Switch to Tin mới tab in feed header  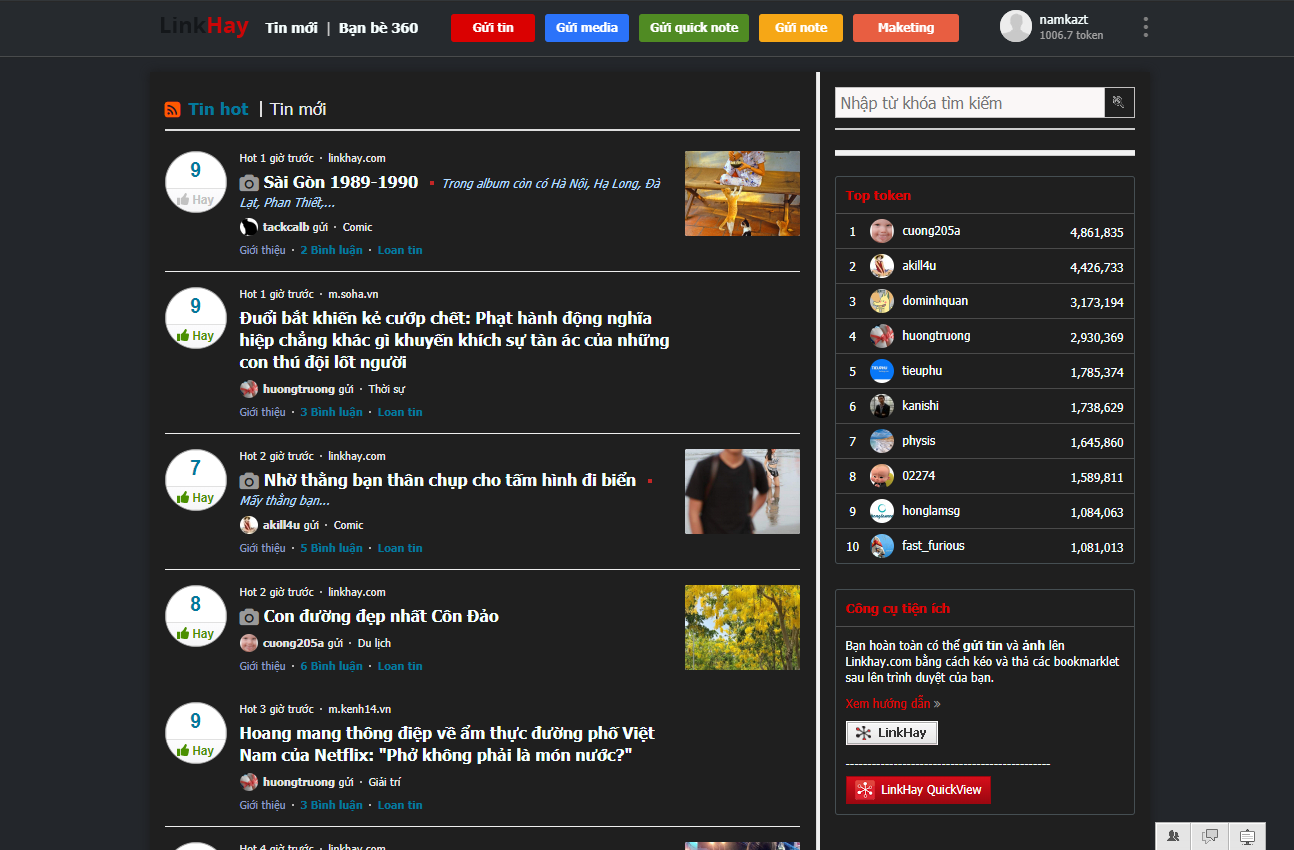[x=298, y=109]
